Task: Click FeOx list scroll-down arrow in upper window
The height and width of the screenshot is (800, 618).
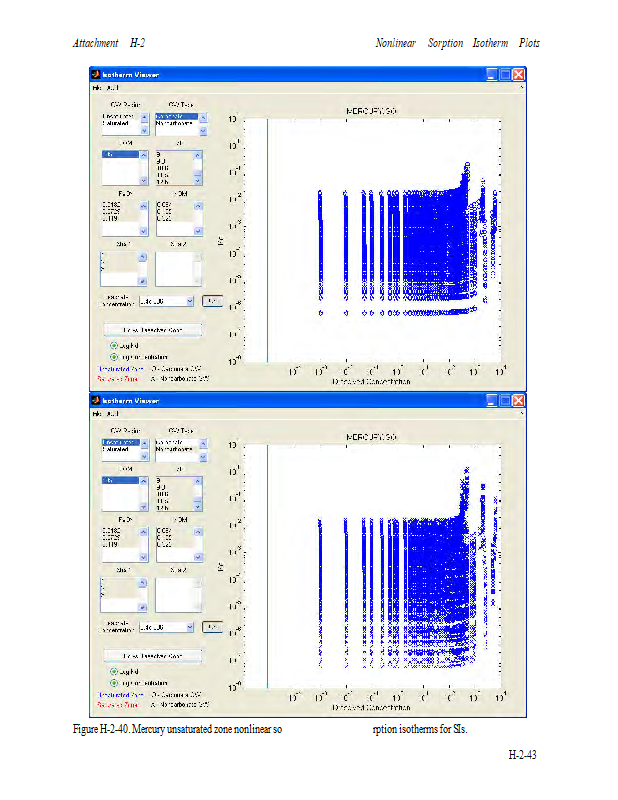Action: pos(143,232)
